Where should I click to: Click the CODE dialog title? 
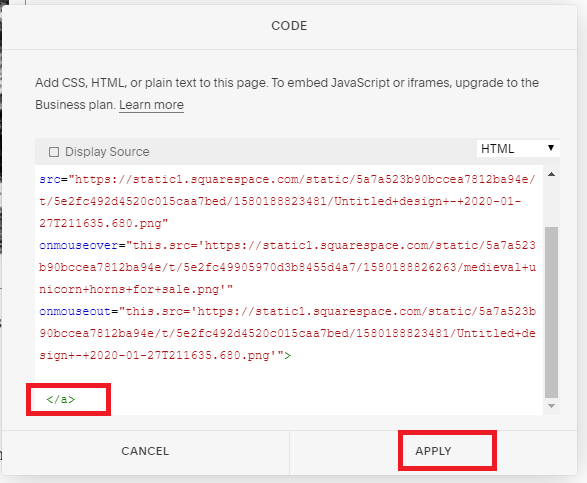[x=289, y=26]
